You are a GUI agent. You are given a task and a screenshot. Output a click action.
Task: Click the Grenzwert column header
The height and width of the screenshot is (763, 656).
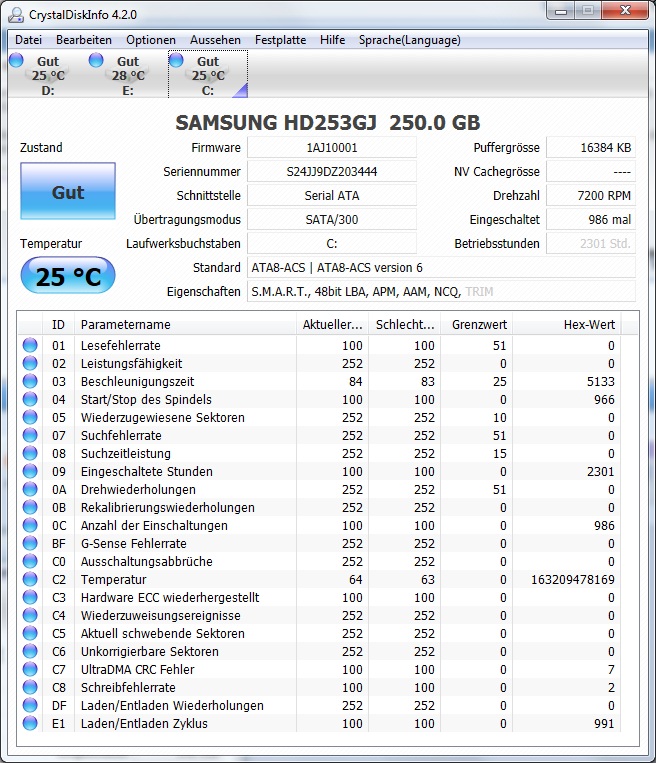point(477,325)
